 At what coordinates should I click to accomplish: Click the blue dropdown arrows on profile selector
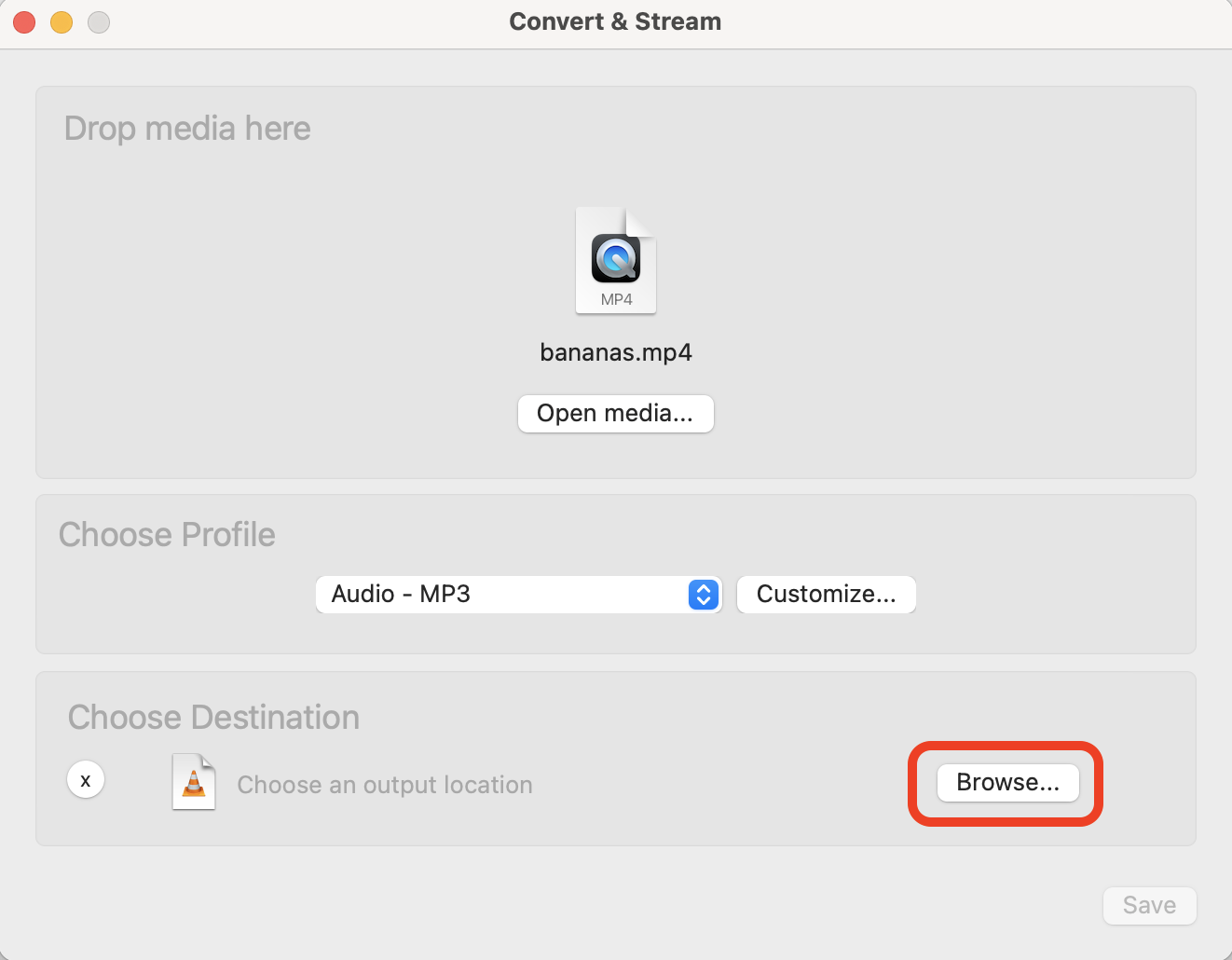point(704,595)
